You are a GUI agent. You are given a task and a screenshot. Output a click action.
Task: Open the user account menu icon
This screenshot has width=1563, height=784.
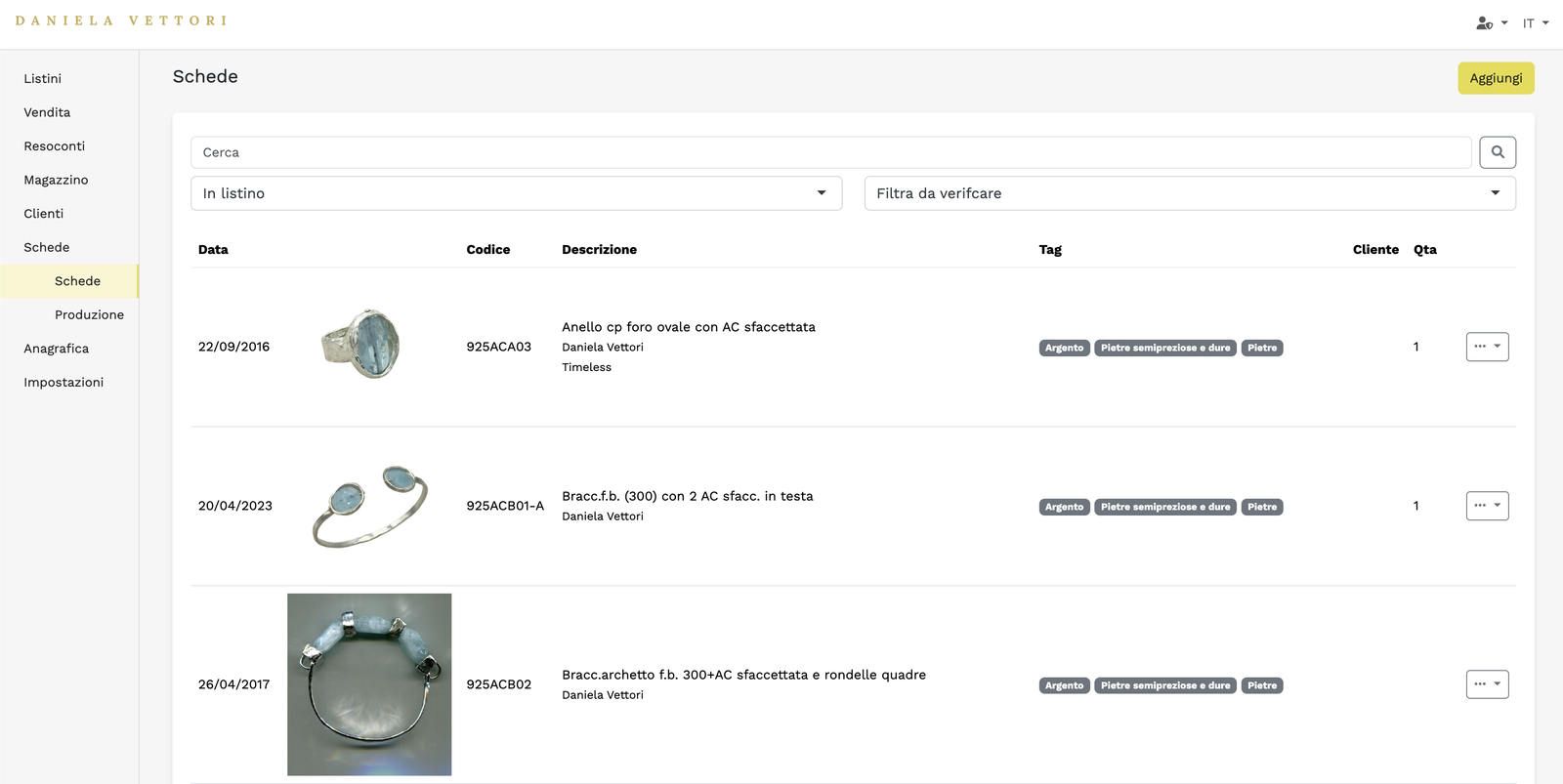1490,22
